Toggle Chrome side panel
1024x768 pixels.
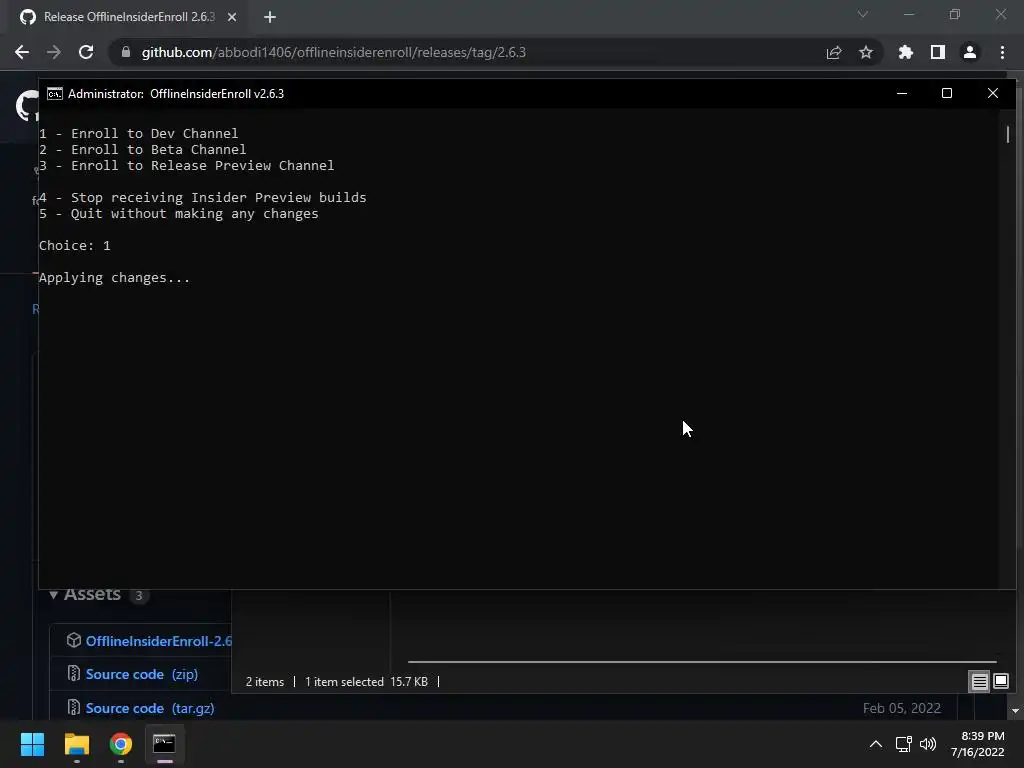pos(937,52)
